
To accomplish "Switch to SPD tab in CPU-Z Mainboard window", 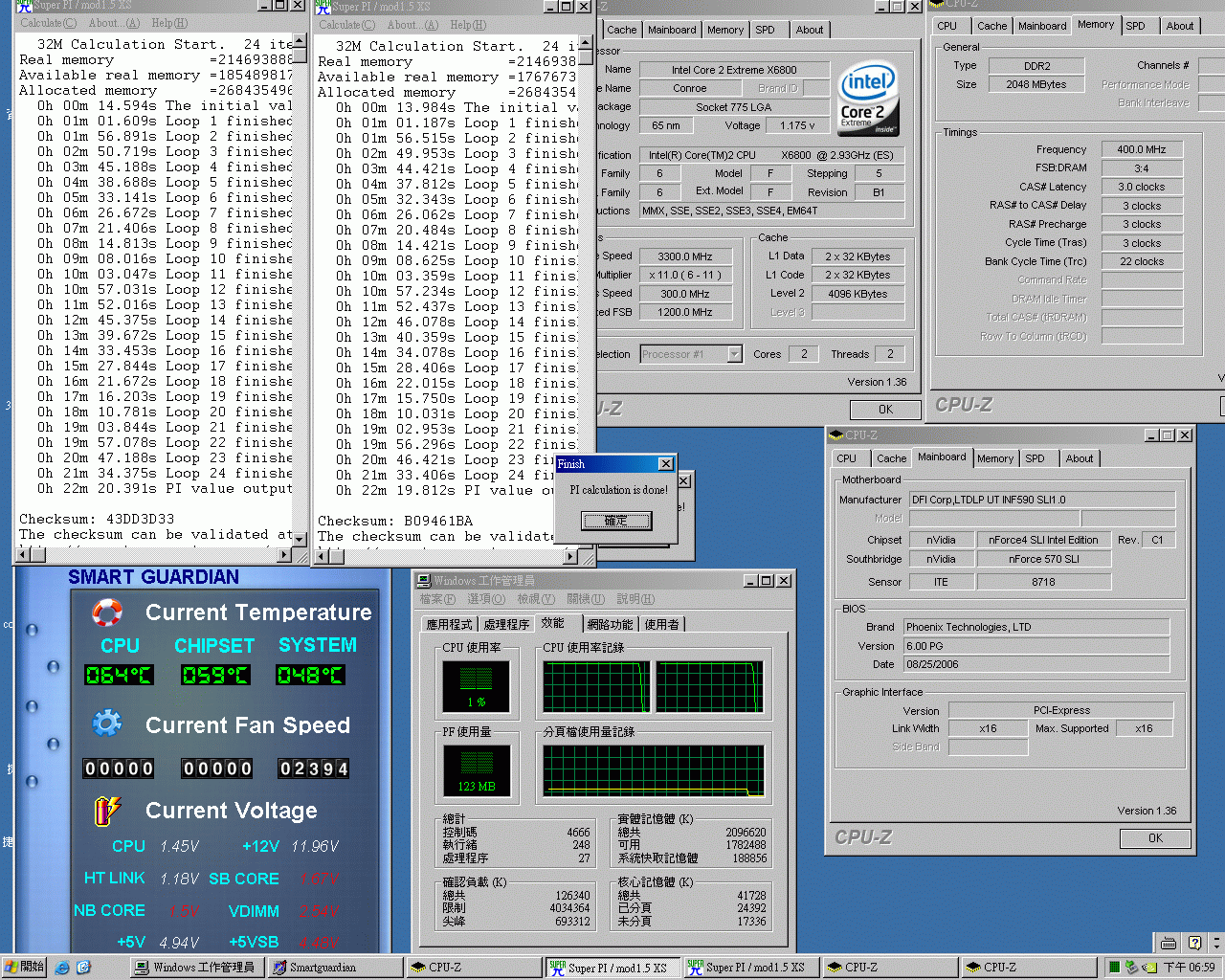I will (x=1035, y=458).
